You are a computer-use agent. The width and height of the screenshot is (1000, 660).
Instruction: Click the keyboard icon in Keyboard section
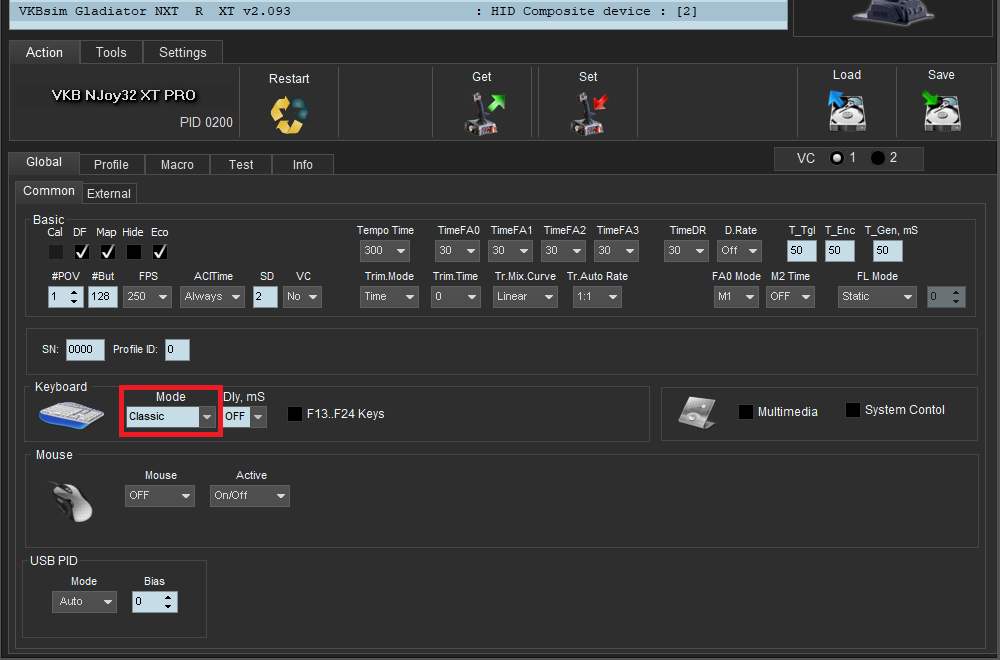(x=71, y=415)
